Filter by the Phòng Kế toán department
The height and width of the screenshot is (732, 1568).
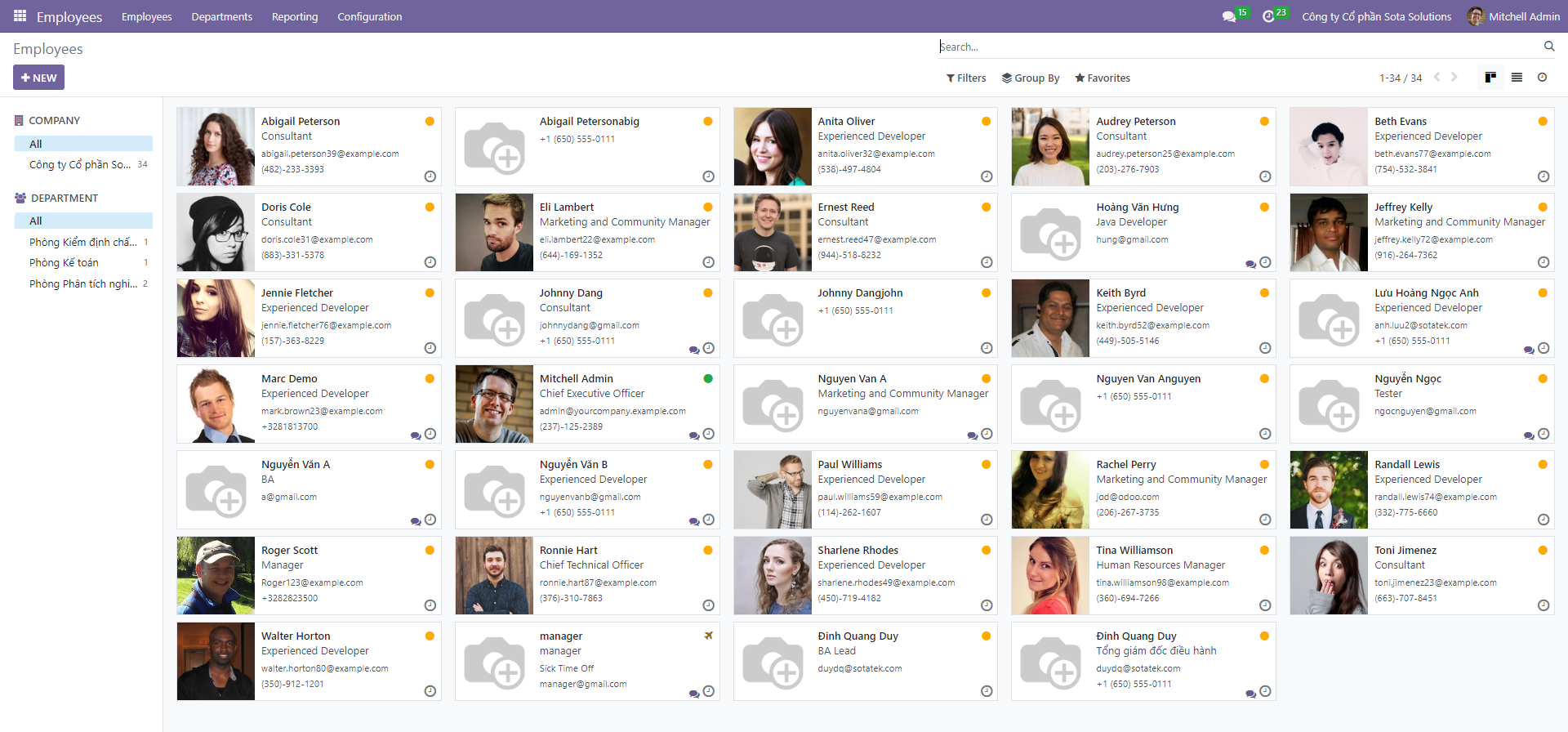point(64,263)
